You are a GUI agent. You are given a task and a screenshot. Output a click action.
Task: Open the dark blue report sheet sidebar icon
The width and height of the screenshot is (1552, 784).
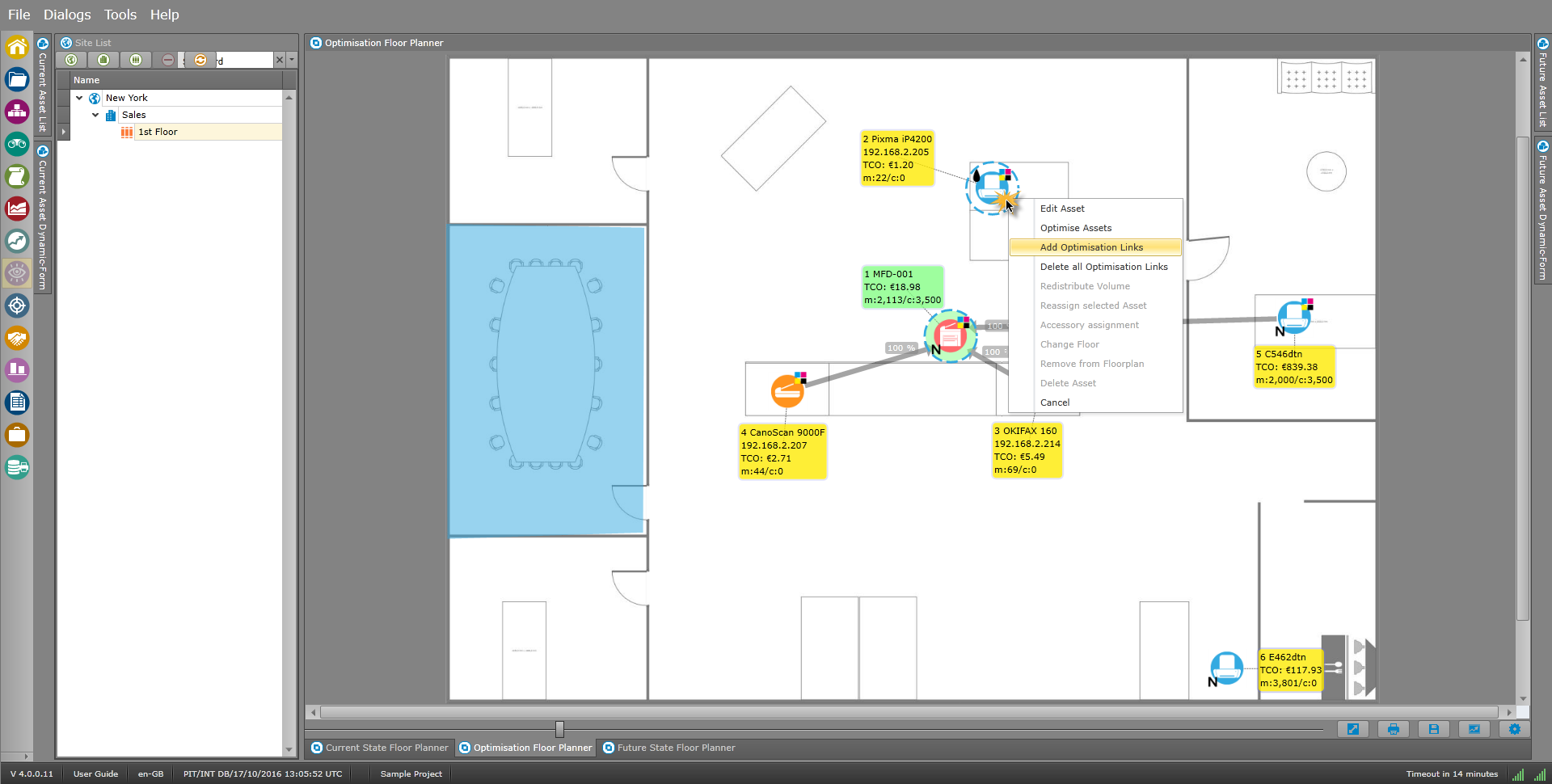[17, 403]
